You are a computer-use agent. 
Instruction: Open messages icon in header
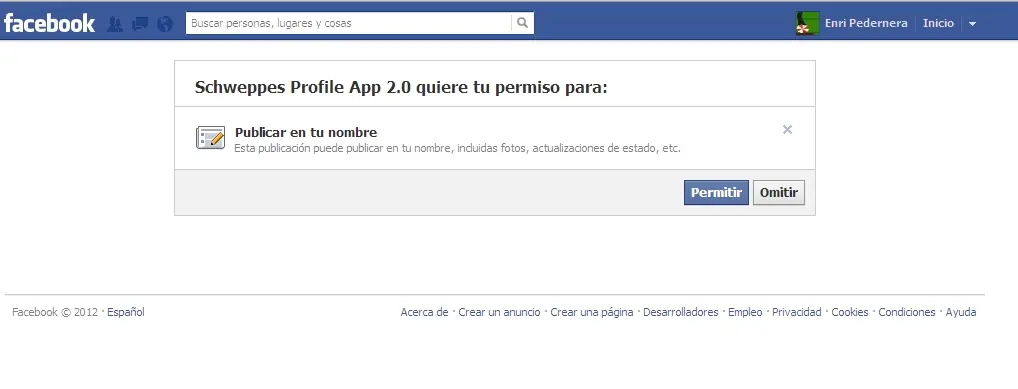(x=140, y=24)
